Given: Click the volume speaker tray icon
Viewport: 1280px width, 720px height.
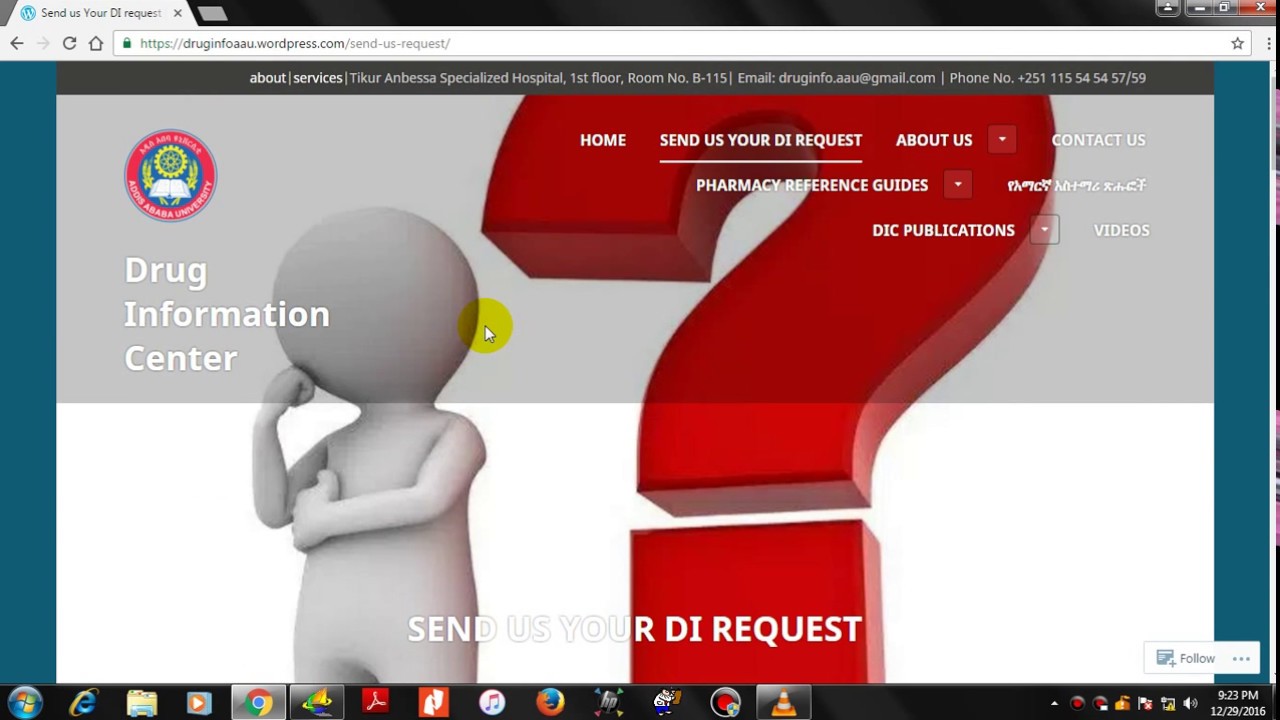Looking at the screenshot, I should coord(1190,703).
